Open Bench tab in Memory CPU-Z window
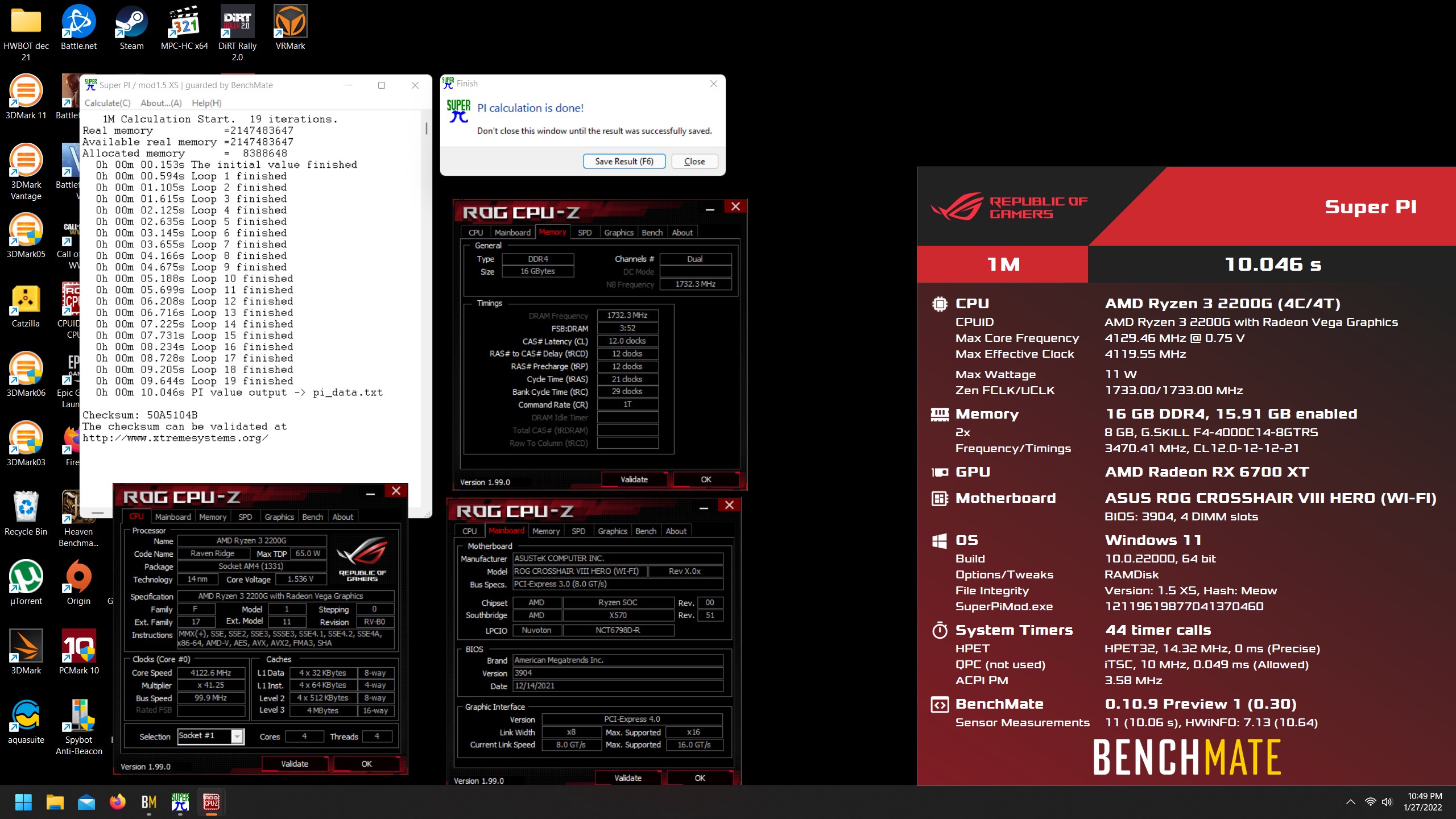The image size is (1456, 819). [652, 233]
